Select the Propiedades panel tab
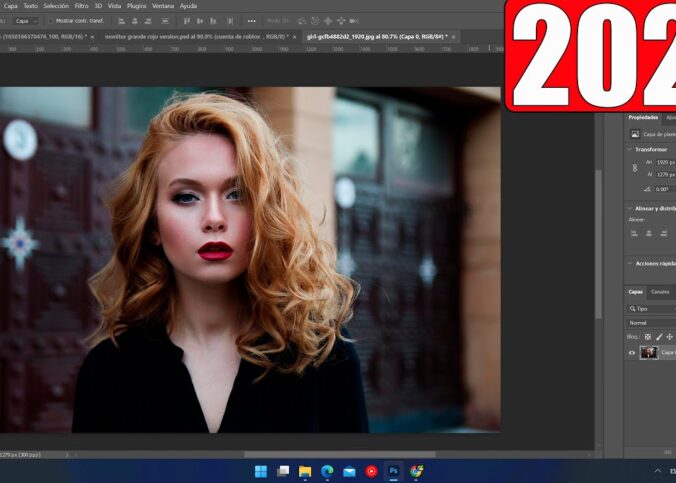 [x=643, y=117]
